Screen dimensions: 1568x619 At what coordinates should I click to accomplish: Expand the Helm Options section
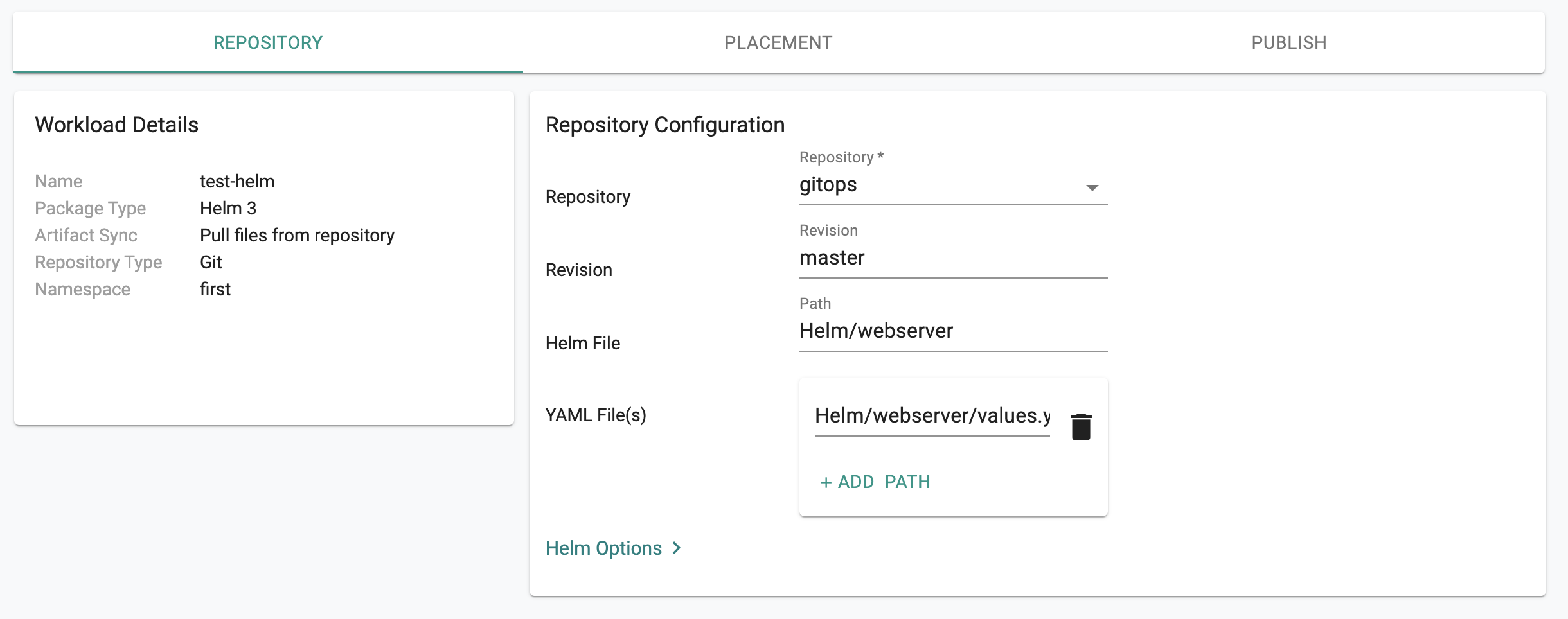pos(613,548)
